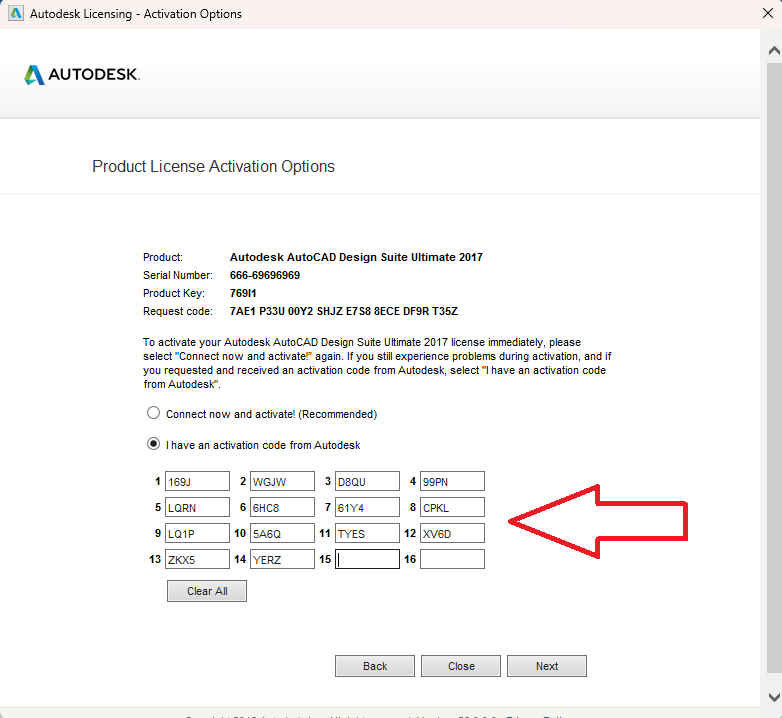
Task: Click the Autodesk logo in header
Action: pos(82,74)
